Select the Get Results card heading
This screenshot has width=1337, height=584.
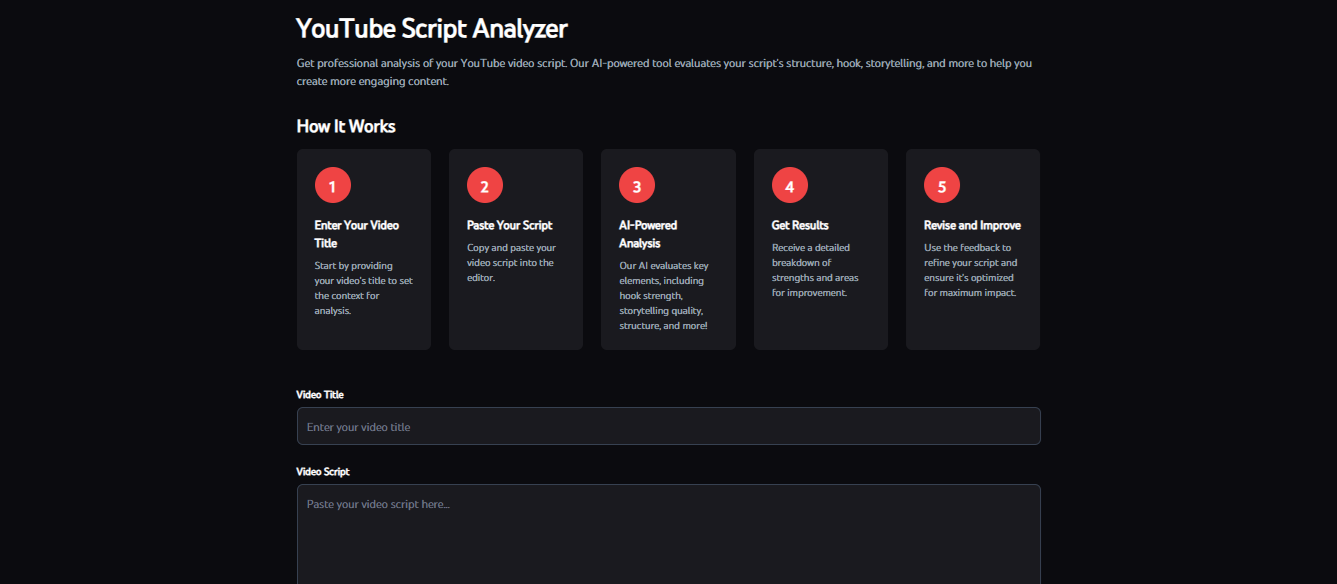(800, 225)
